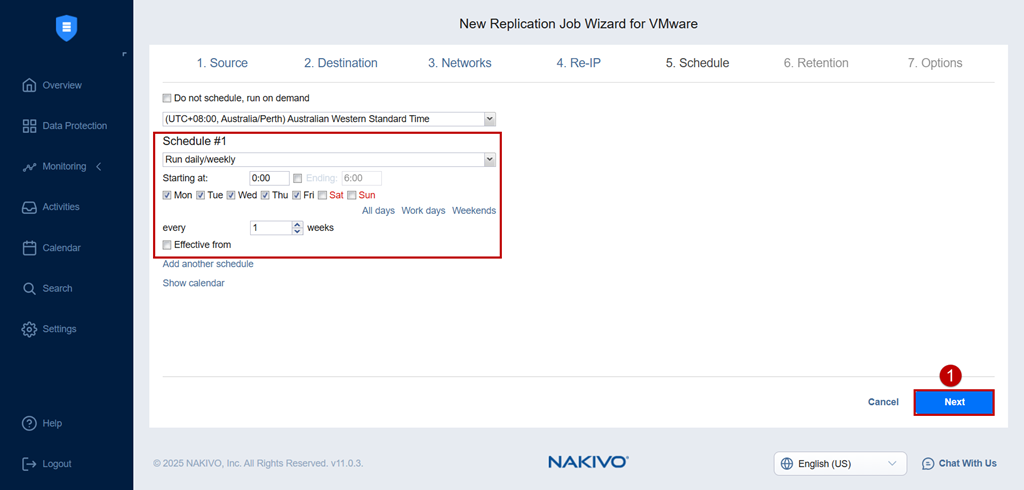
Task: Select Work days link
Action: pyautogui.click(x=423, y=211)
